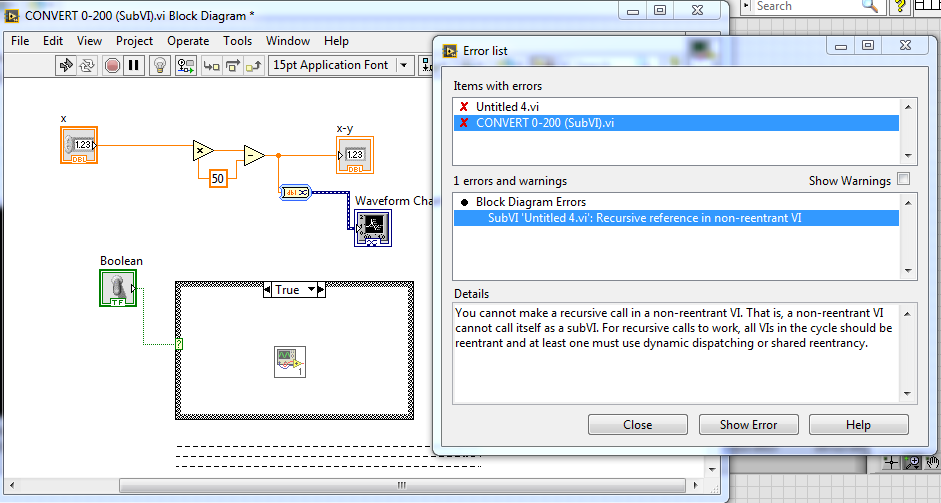This screenshot has height=503, width=941.
Task: Open the View menu
Action: (89, 41)
